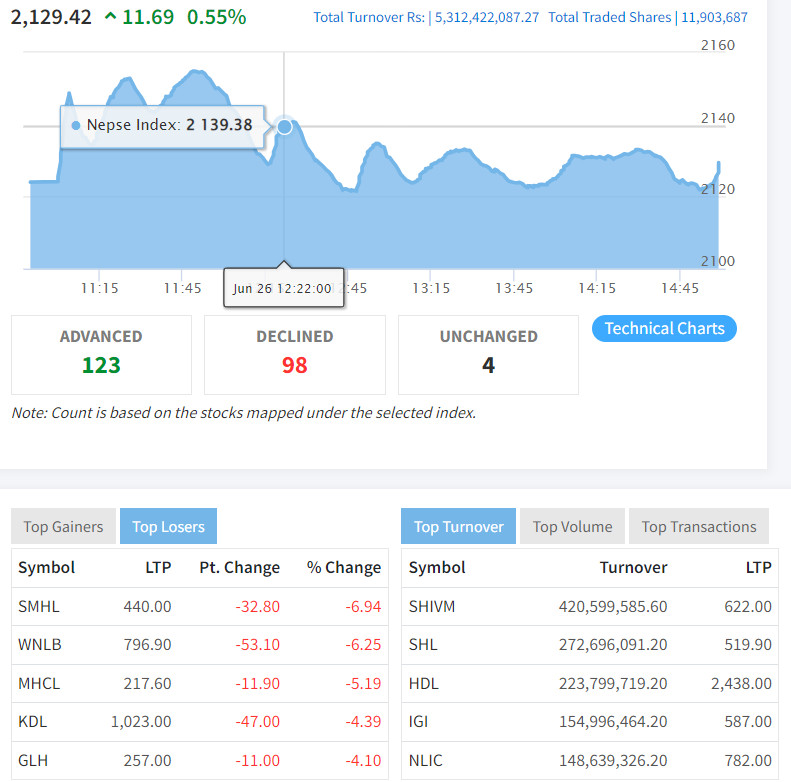Click IGI turnover 154,996,464.20
The height and width of the screenshot is (782, 791).
[x=613, y=721]
